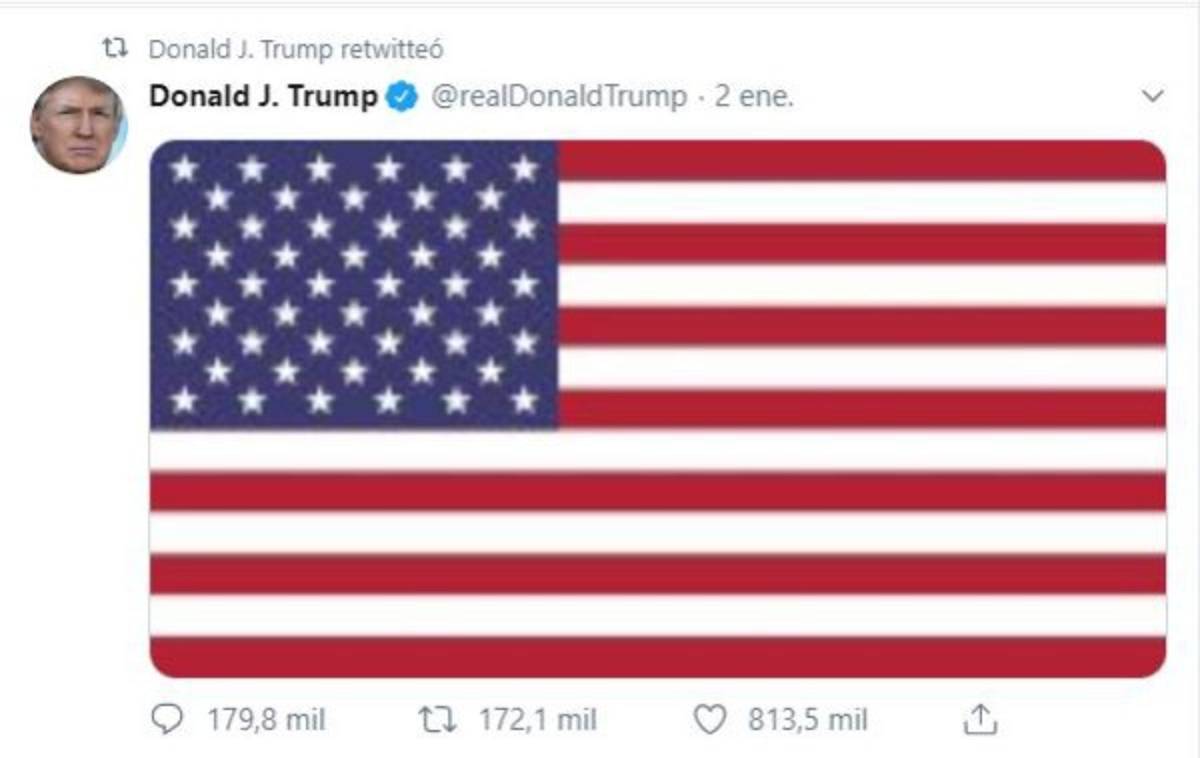Viewport: 1200px width, 758px height.
Task: Open the @realDonaldTrump handle
Action: [559, 97]
